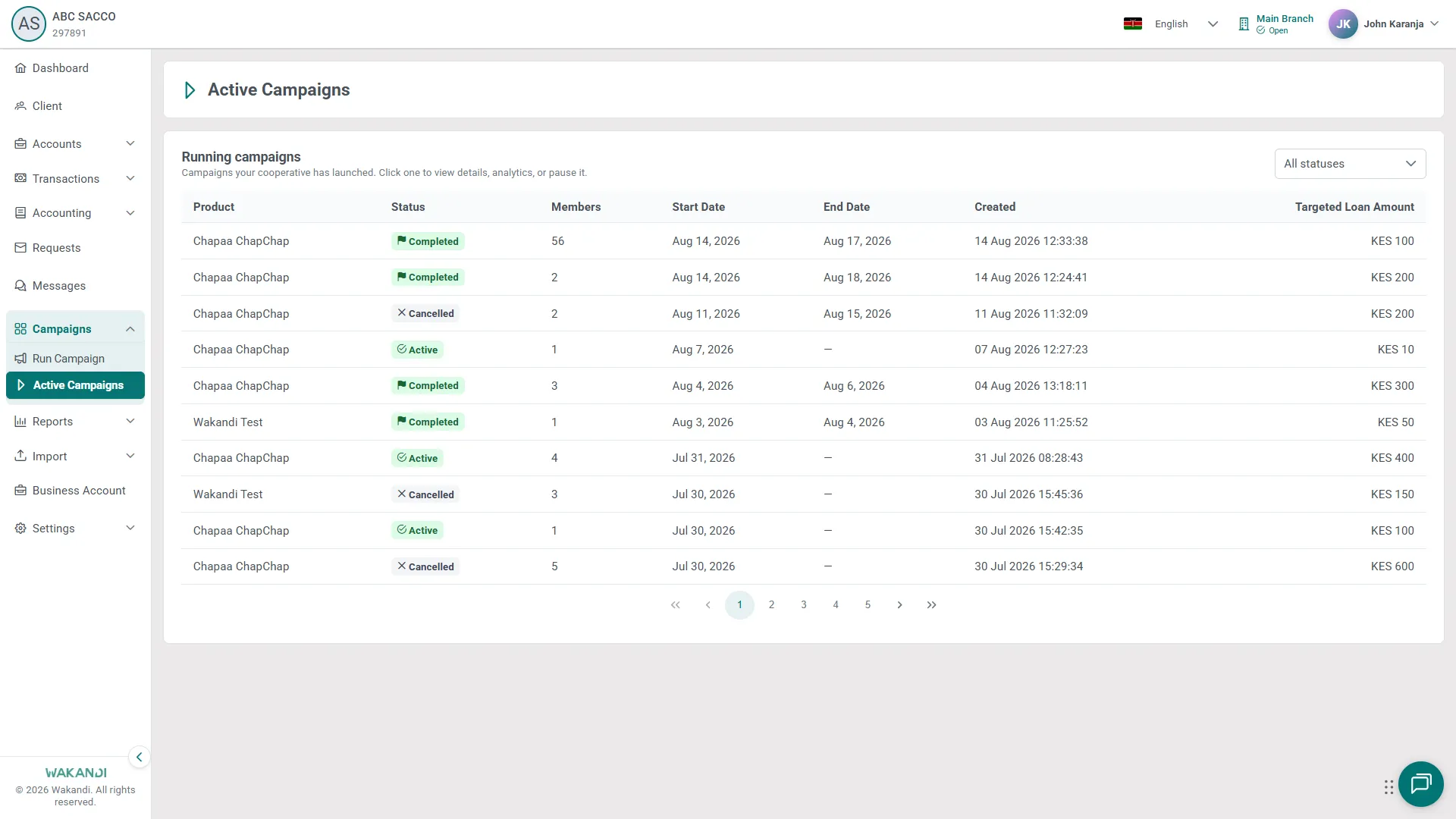Click the Main Branch building icon
This screenshot has height=819, width=1456.
(1244, 24)
